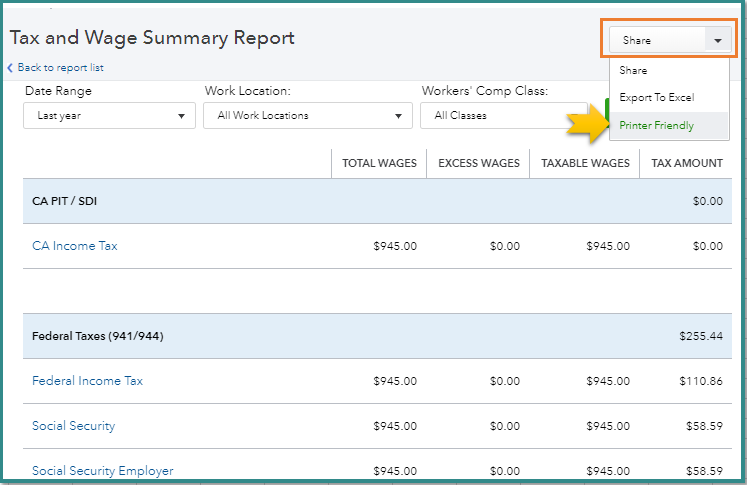Screen dimensions: 747x485
Task: Click the TOTAL WAGES column header
Action: point(379,163)
